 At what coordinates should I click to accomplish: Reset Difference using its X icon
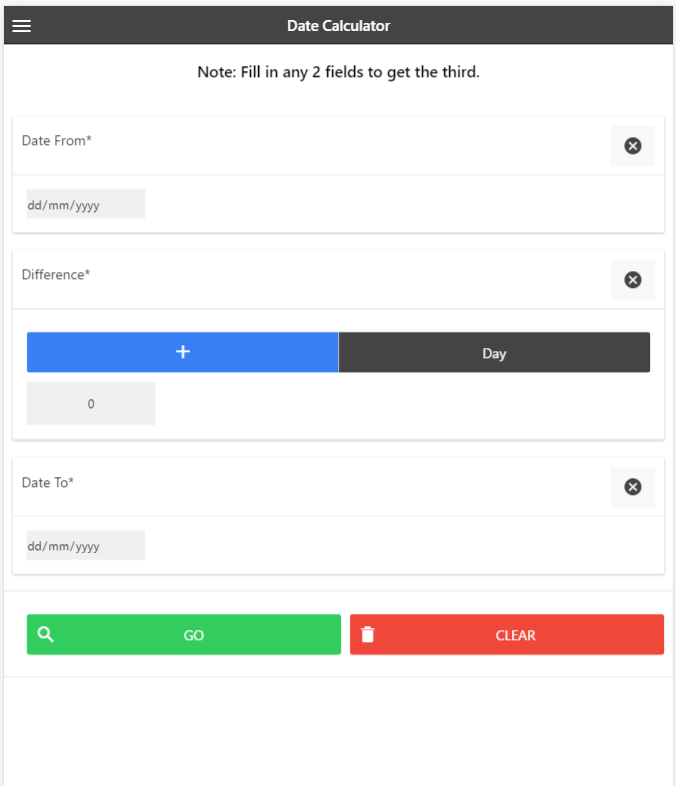click(x=632, y=280)
